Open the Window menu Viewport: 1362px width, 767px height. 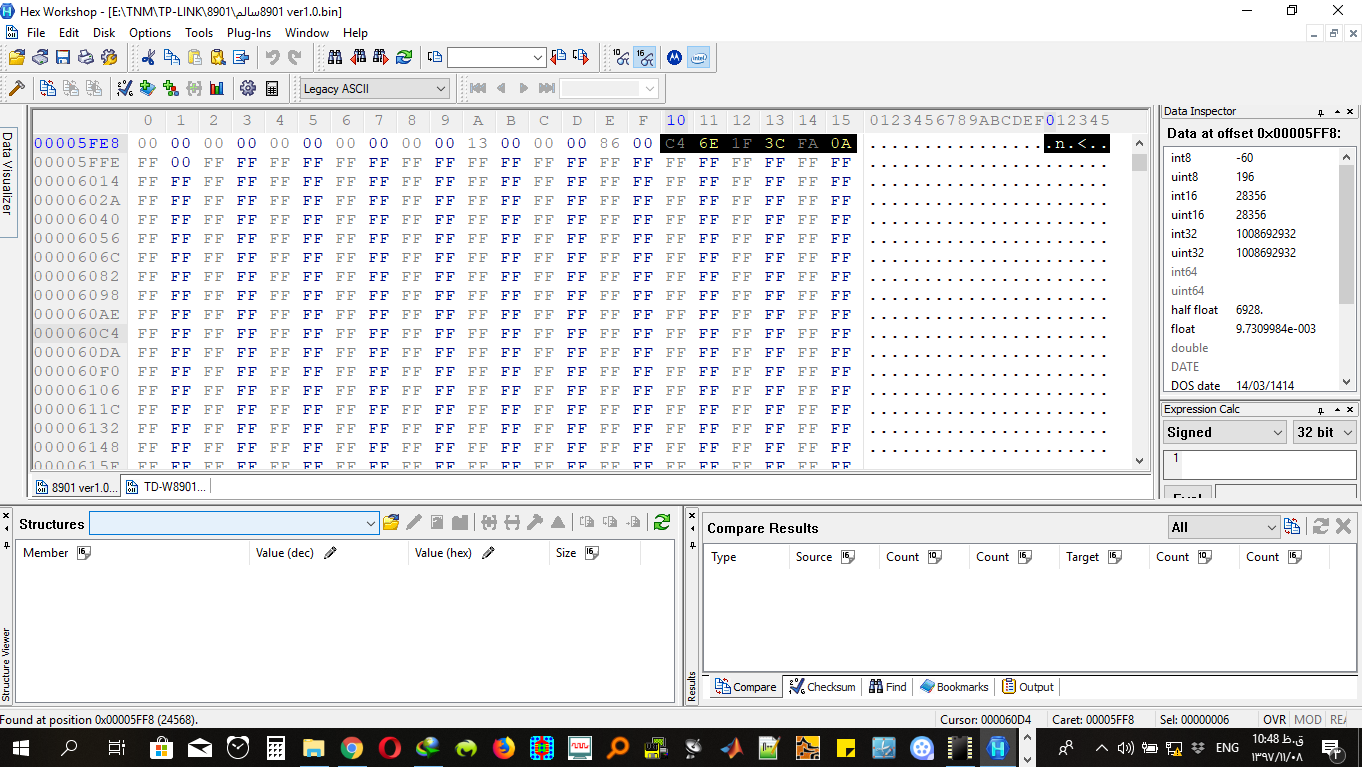[307, 32]
